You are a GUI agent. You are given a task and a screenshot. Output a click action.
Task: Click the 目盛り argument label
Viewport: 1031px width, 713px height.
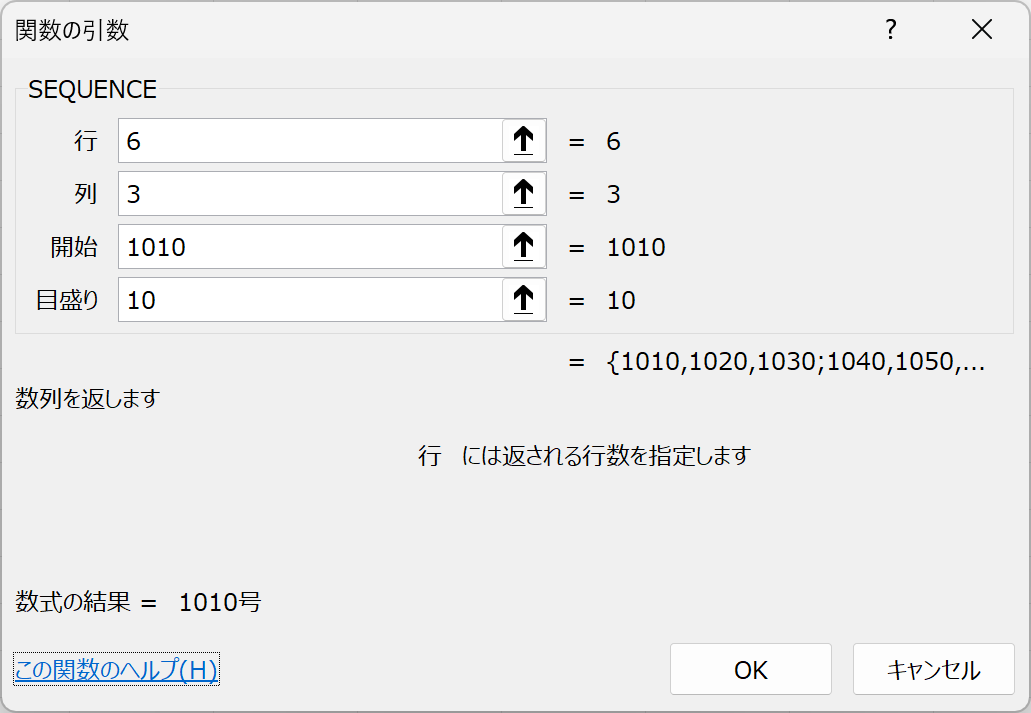(x=68, y=300)
